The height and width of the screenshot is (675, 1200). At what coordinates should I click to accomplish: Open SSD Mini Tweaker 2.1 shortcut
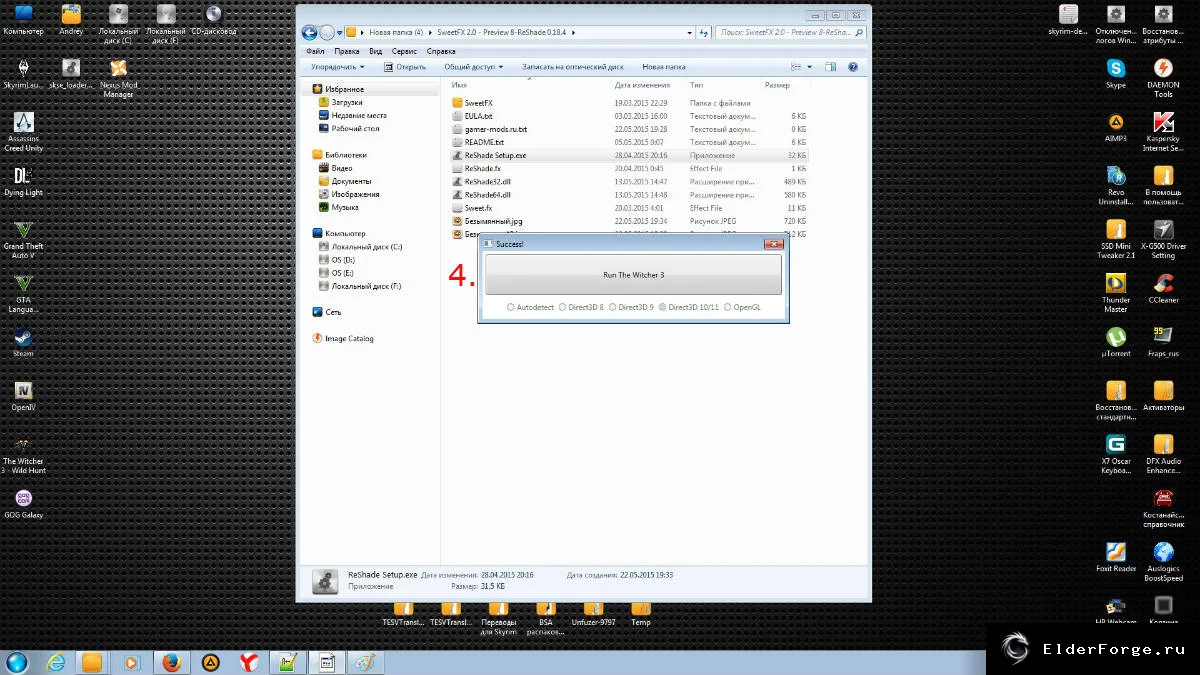pos(1116,240)
